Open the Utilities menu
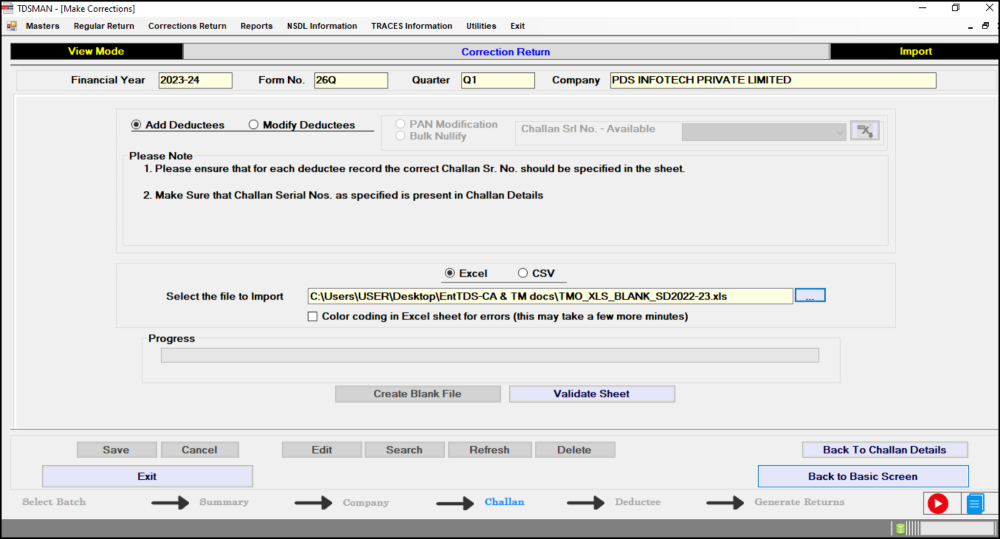The image size is (1000, 539). tap(481, 26)
